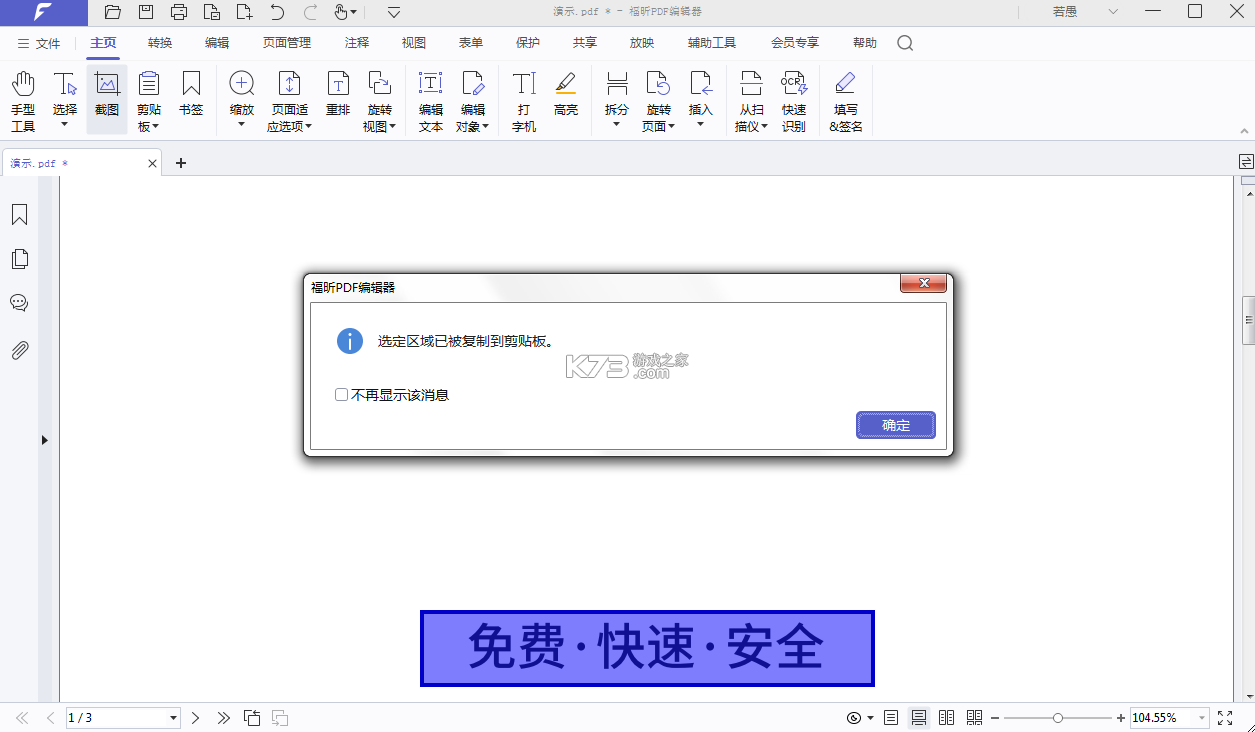
Task: Open the 帮助 ribbon tab
Action: coord(865,43)
